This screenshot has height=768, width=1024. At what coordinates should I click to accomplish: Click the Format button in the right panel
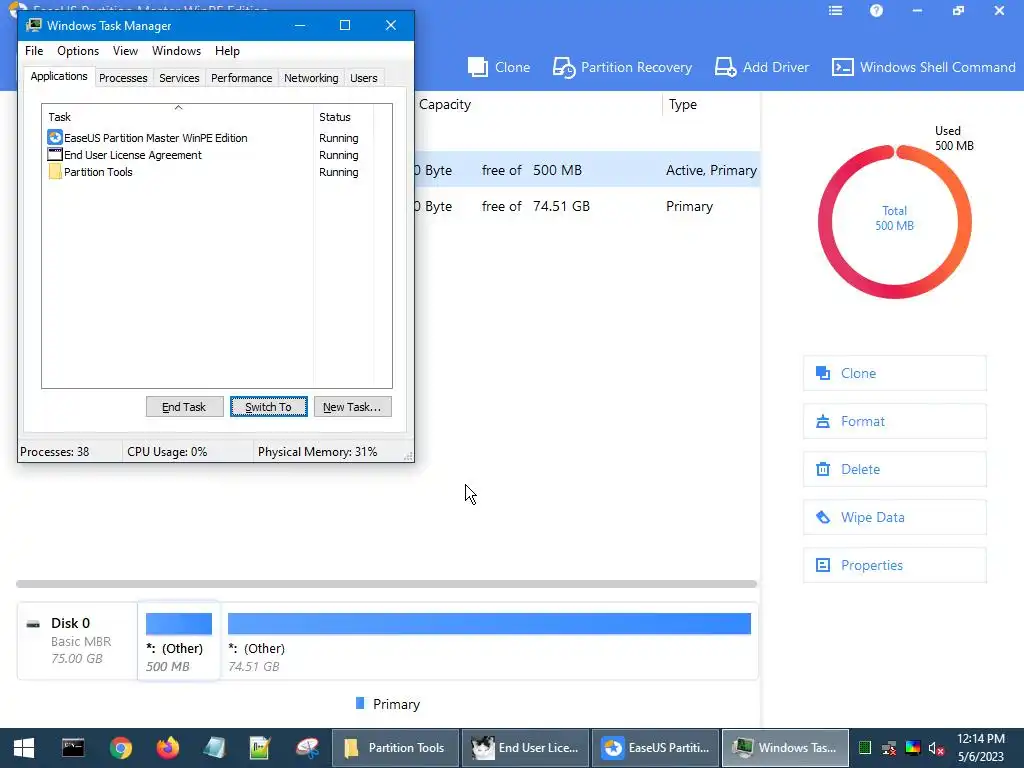[895, 421]
